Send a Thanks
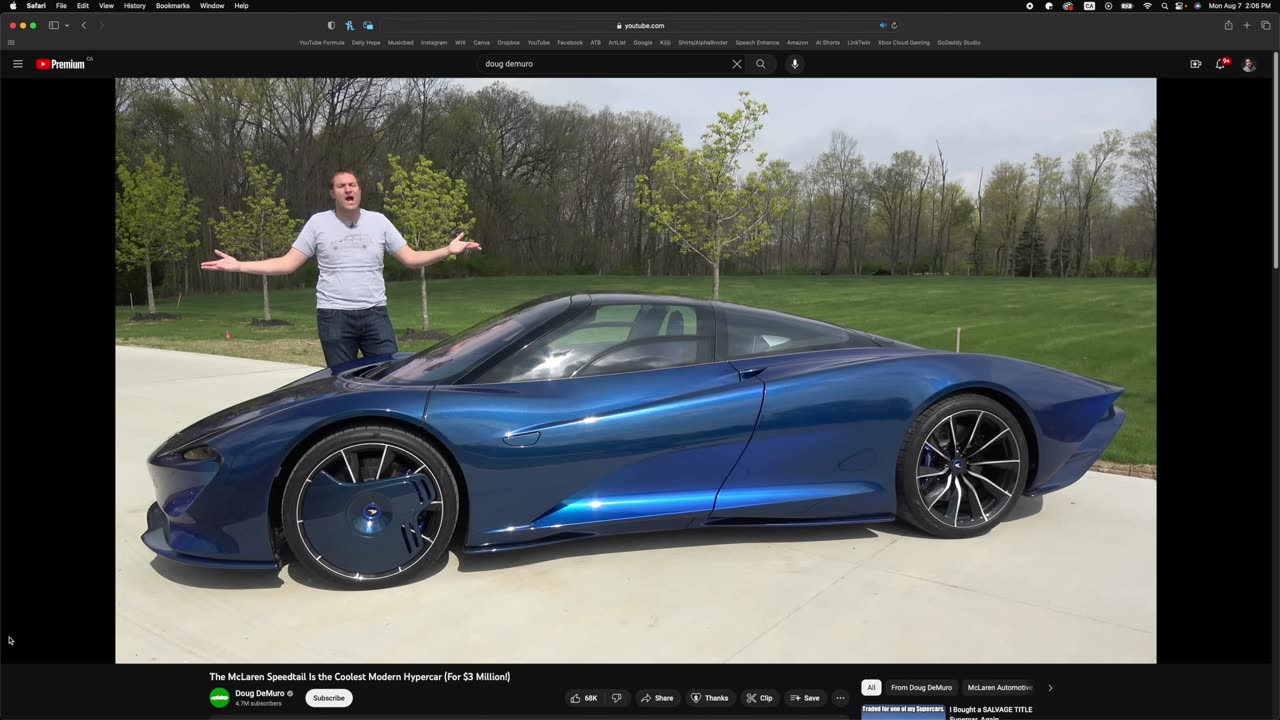The height and width of the screenshot is (720, 1280). coord(709,698)
